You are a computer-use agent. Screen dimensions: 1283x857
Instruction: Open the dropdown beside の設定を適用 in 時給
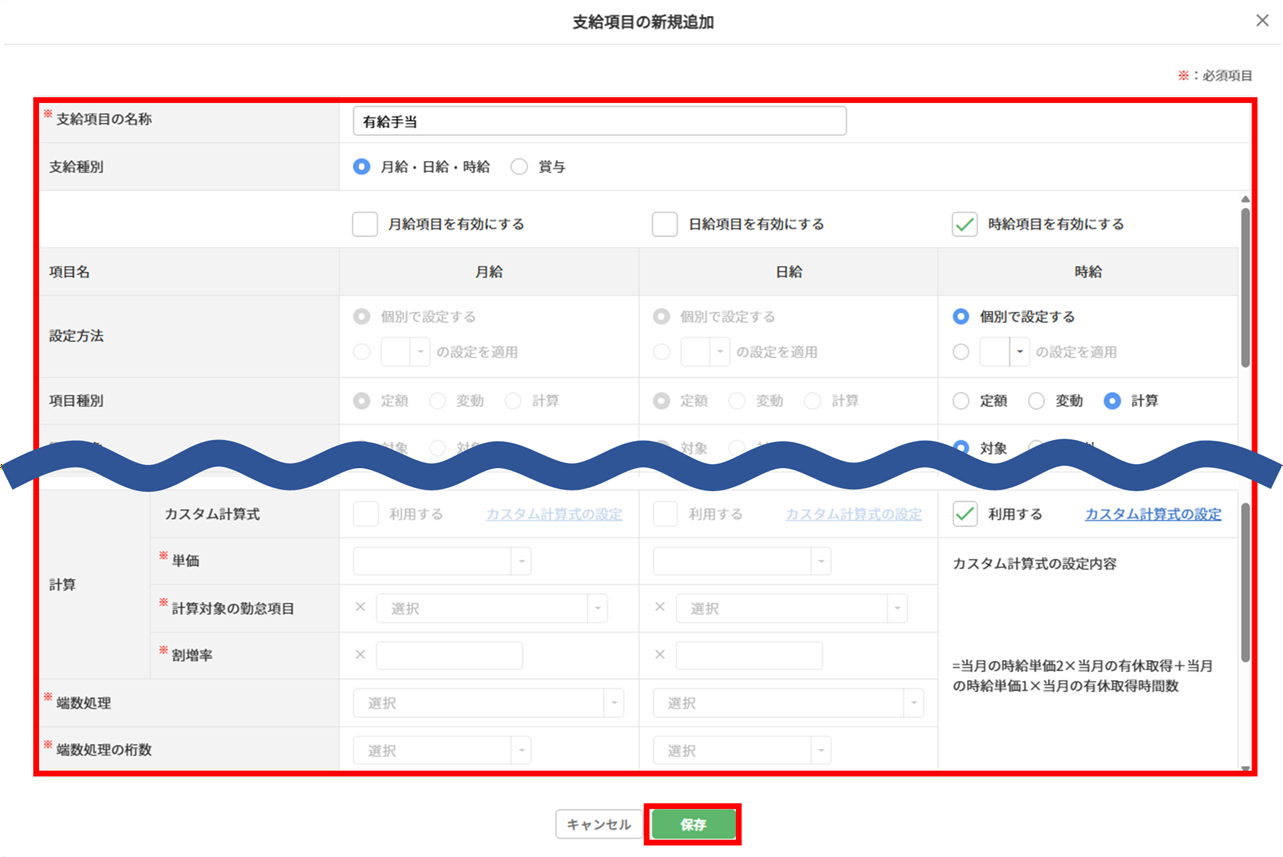pyautogui.click(x=1019, y=352)
